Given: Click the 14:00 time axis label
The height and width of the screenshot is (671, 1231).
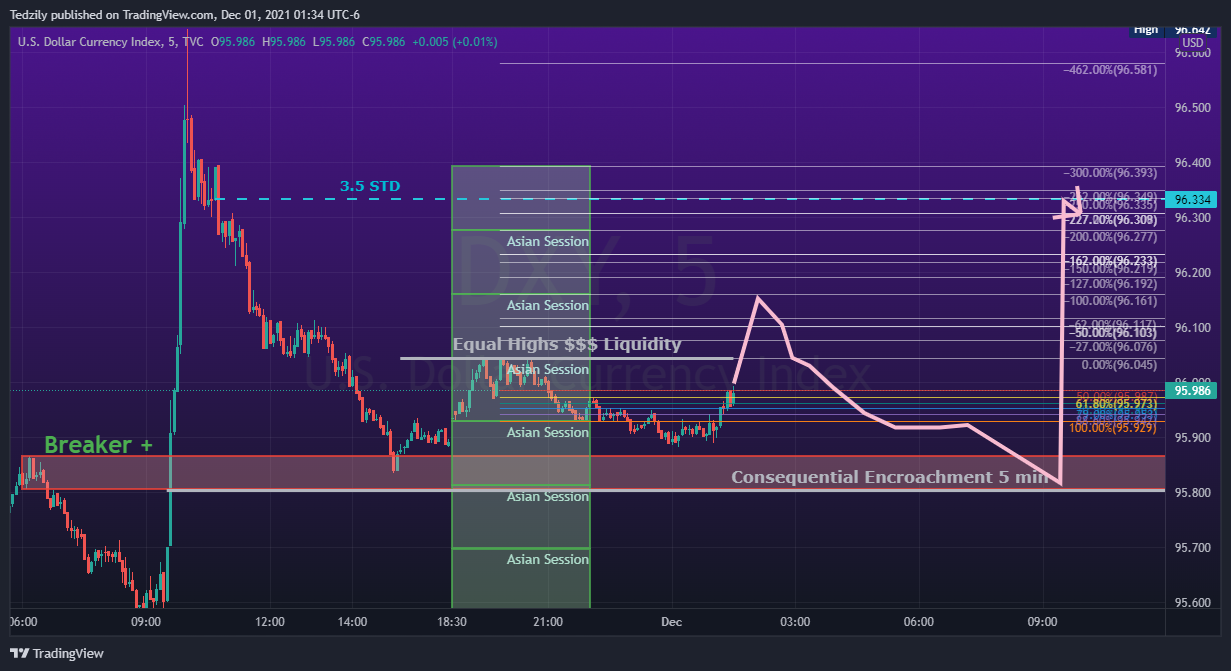Looking at the screenshot, I should [352, 622].
